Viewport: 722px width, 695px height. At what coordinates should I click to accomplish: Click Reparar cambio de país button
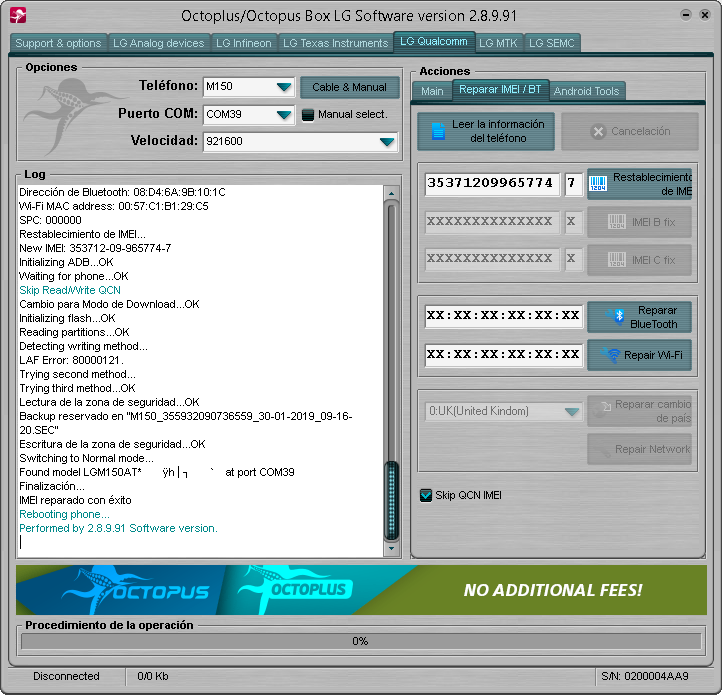coord(639,411)
